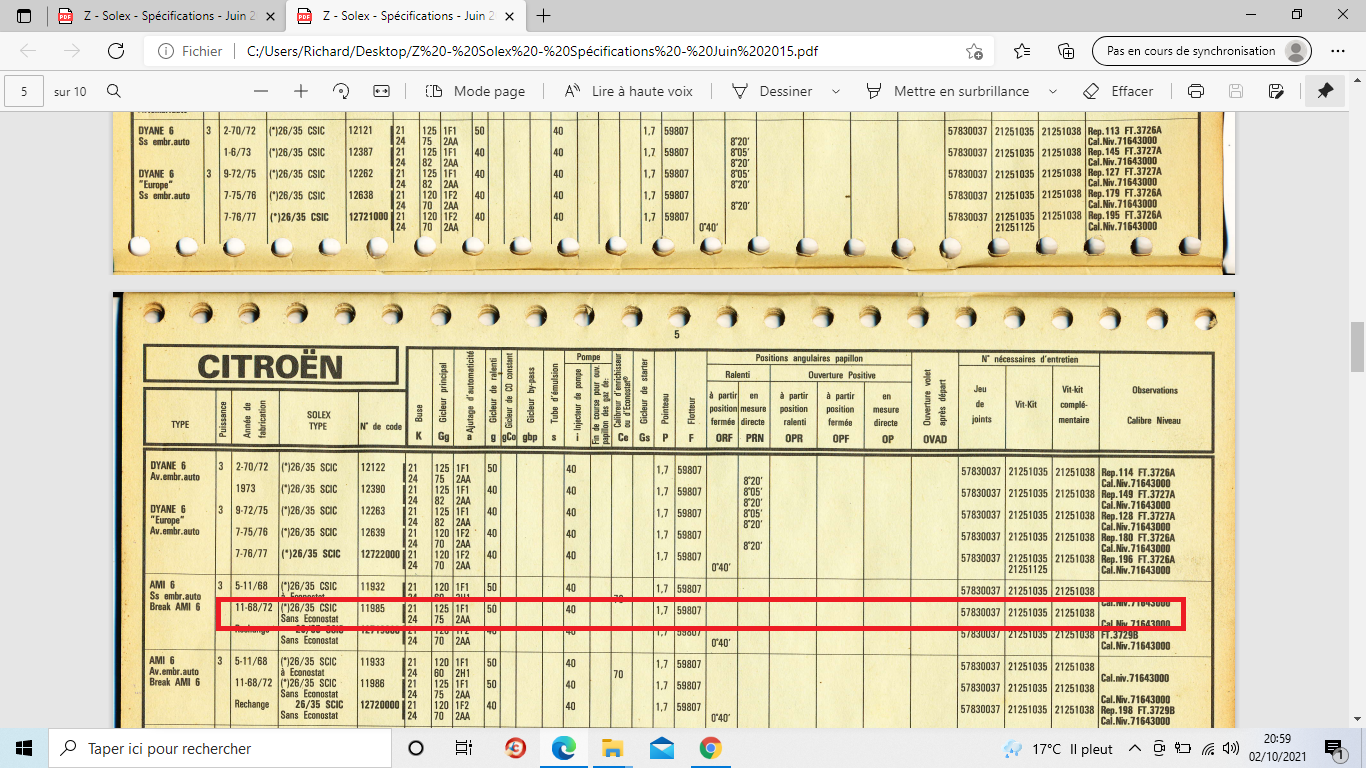Rotate the PDF page

(x=341, y=91)
